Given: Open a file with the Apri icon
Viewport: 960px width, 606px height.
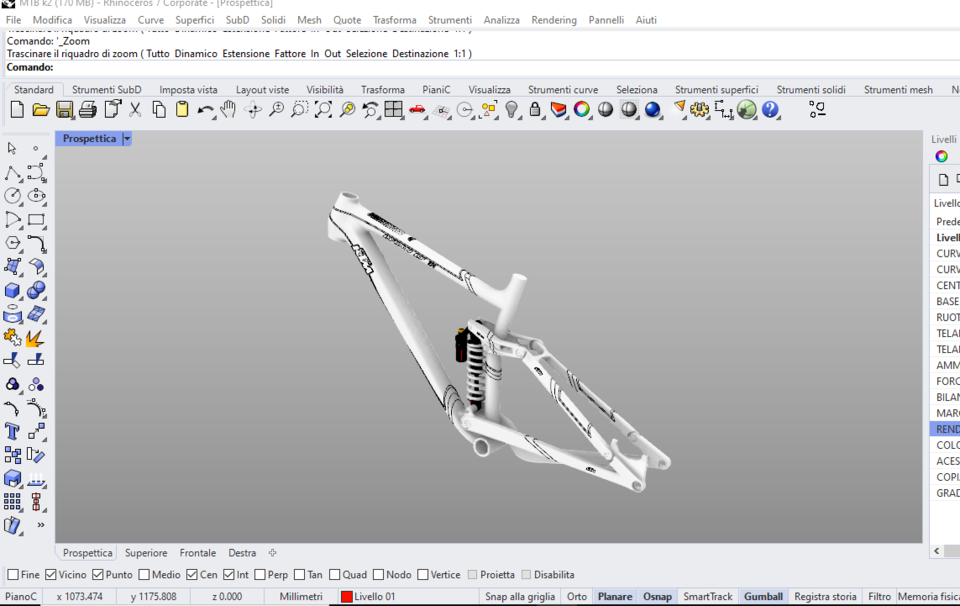Looking at the screenshot, I should pos(40,110).
